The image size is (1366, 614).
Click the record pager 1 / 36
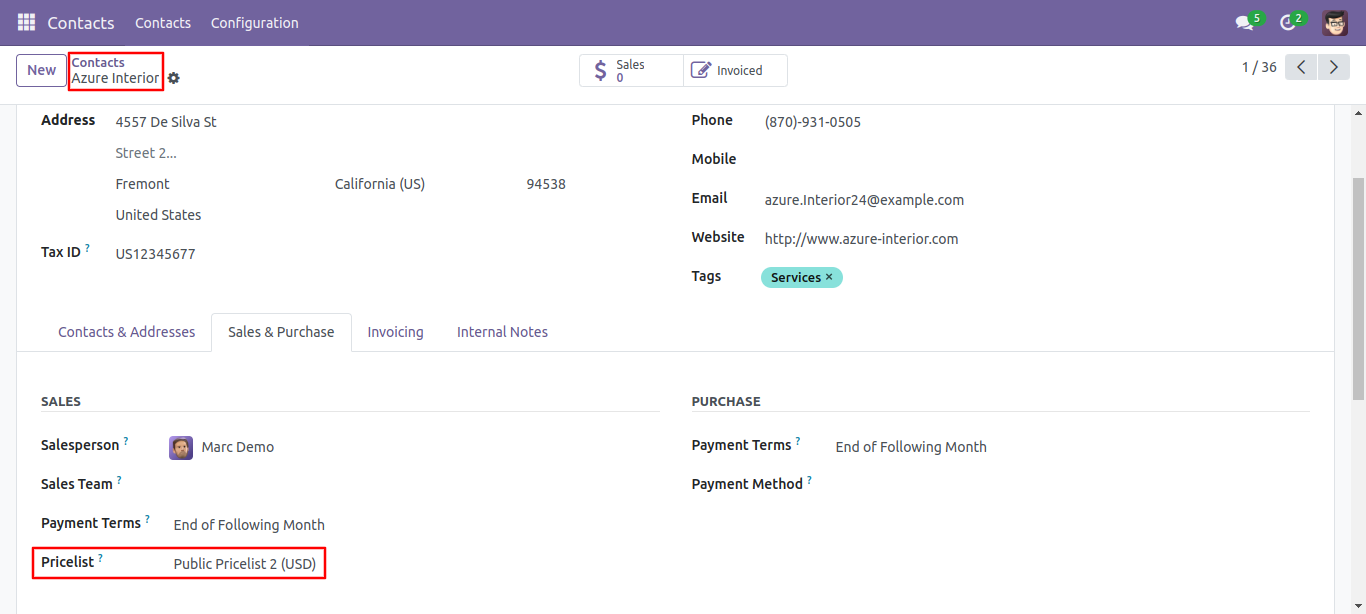pyautogui.click(x=1259, y=67)
